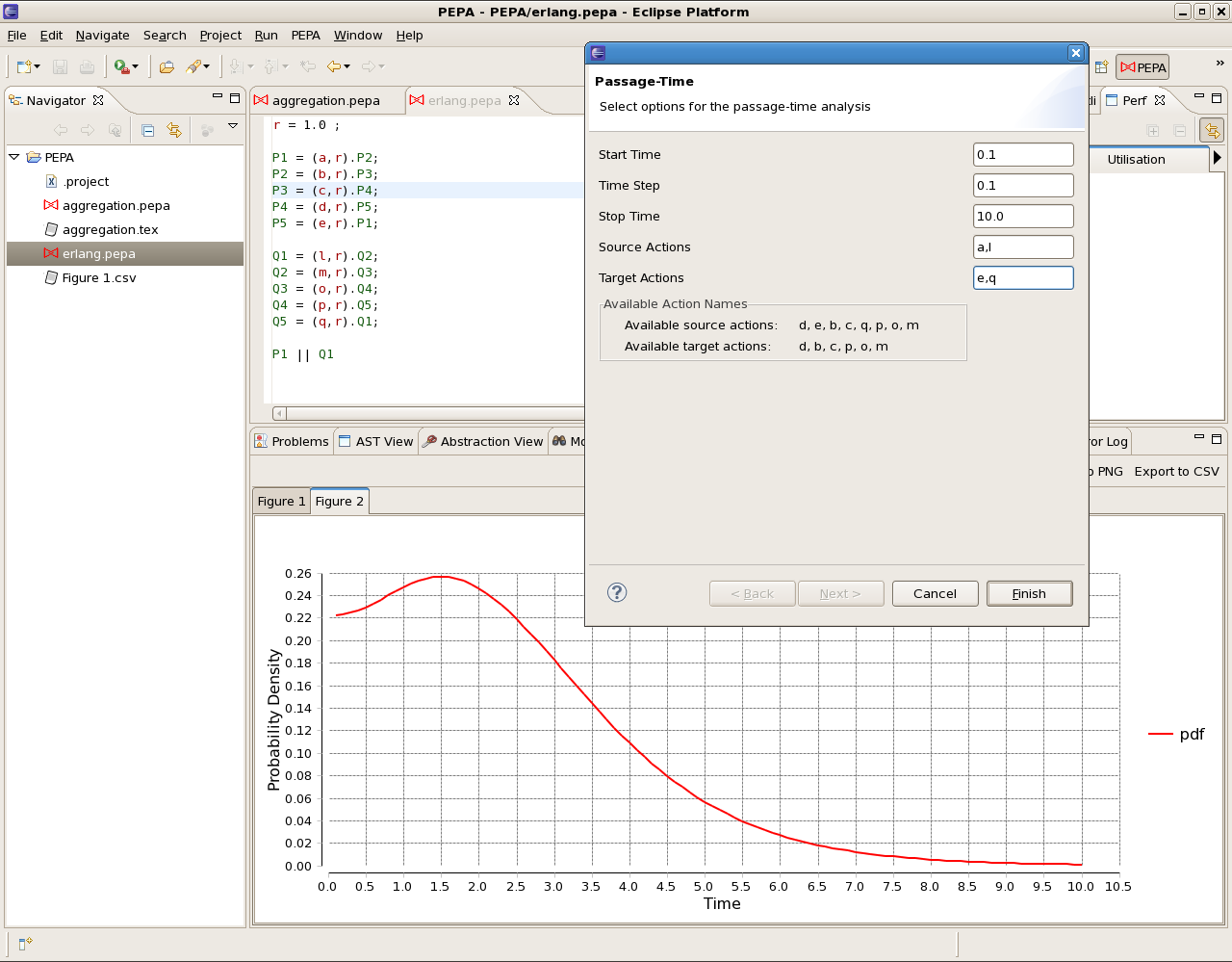Select erlang.pepa in the Navigator tree
1232x962 pixels.
[125, 253]
